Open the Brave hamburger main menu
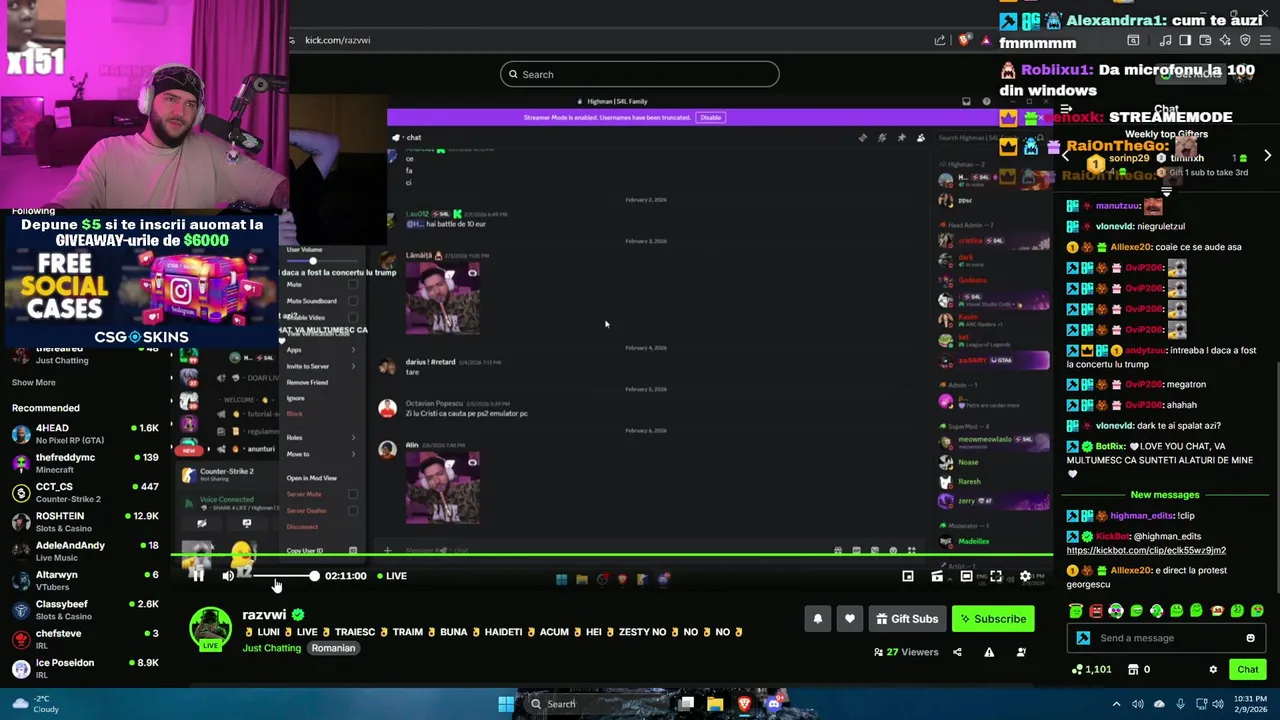The image size is (1280, 720). (1265, 40)
